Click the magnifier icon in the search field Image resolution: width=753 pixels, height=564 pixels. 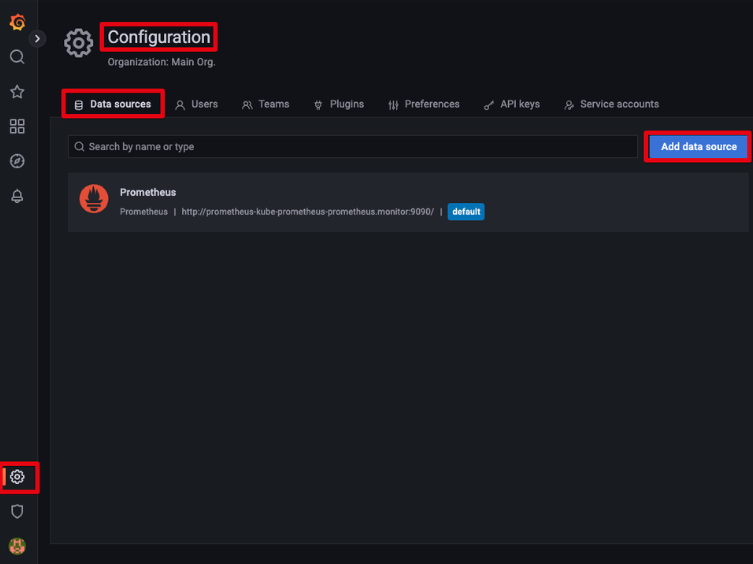79,147
